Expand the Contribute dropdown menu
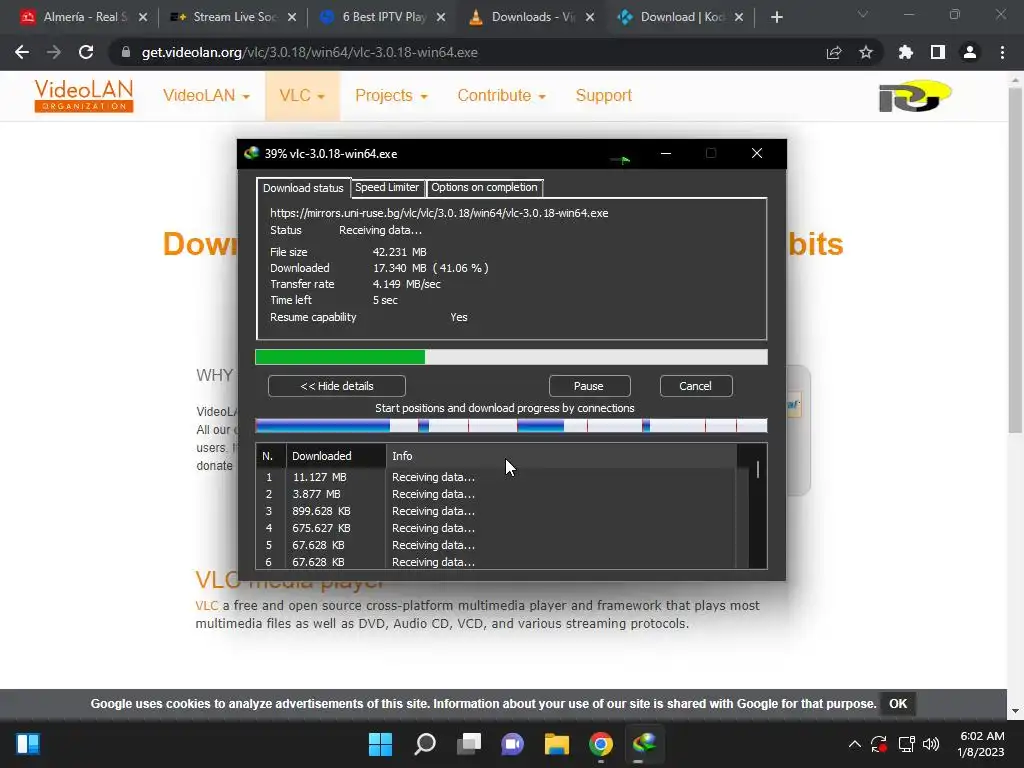1024x768 pixels. click(x=502, y=95)
